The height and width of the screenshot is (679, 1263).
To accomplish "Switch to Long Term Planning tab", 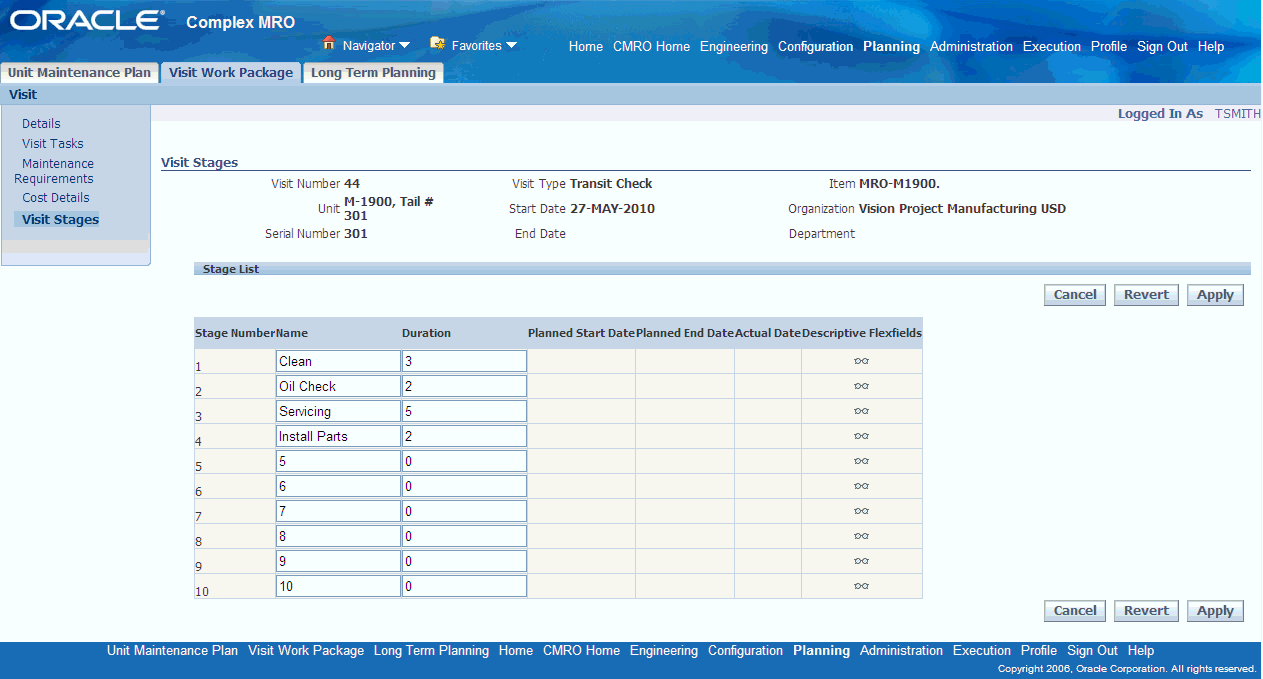I will click(373, 72).
